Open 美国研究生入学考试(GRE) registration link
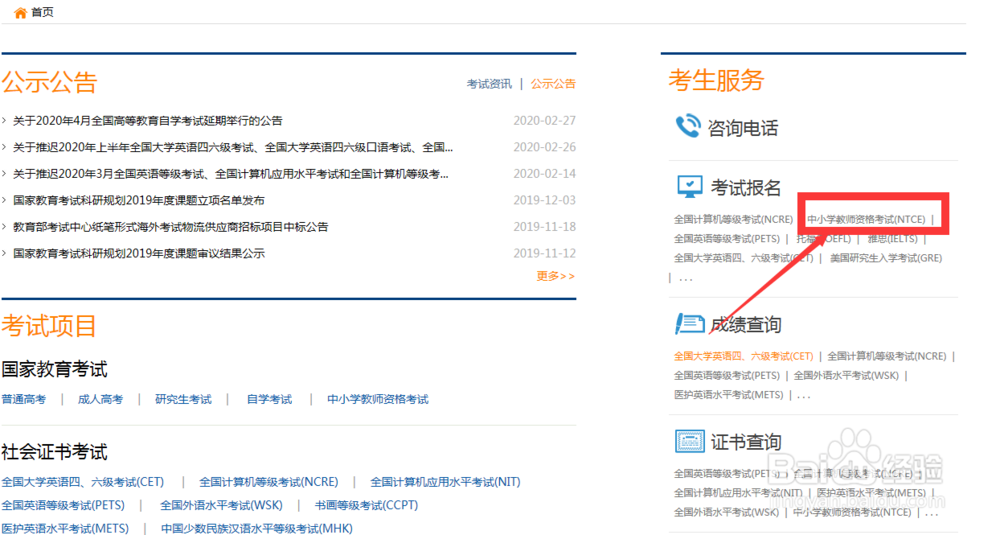Viewport: 1000px width, 535px height. (886, 258)
